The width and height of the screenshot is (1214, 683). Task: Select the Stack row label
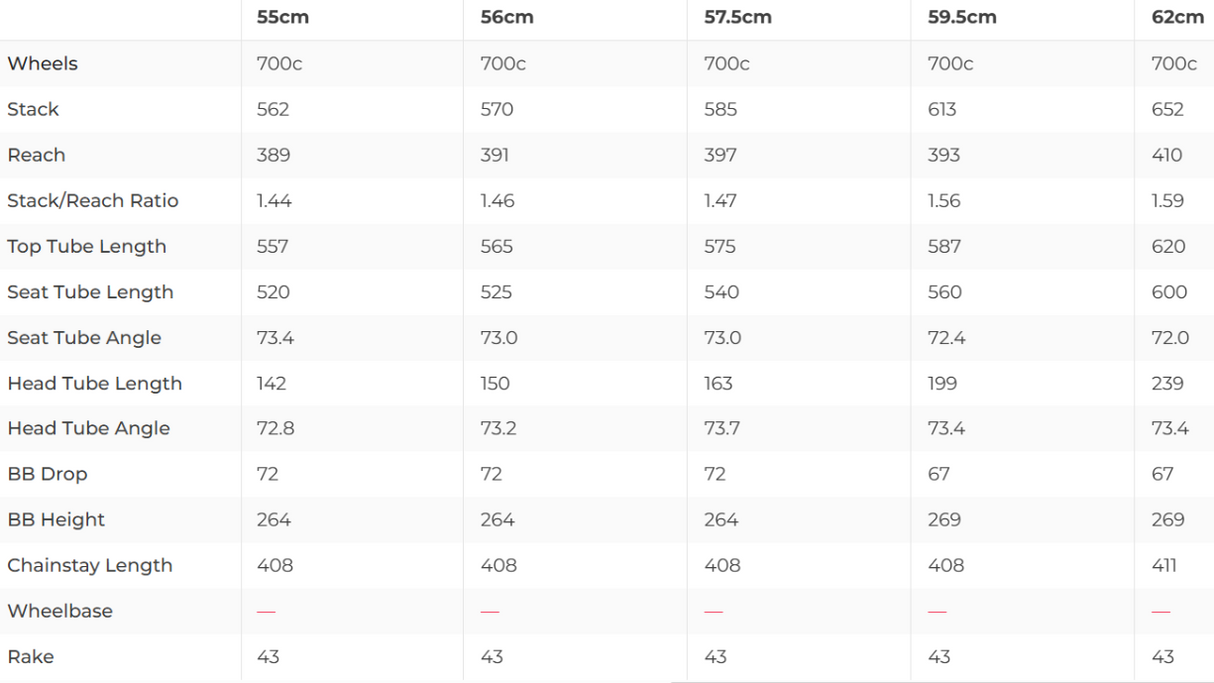[33, 109]
